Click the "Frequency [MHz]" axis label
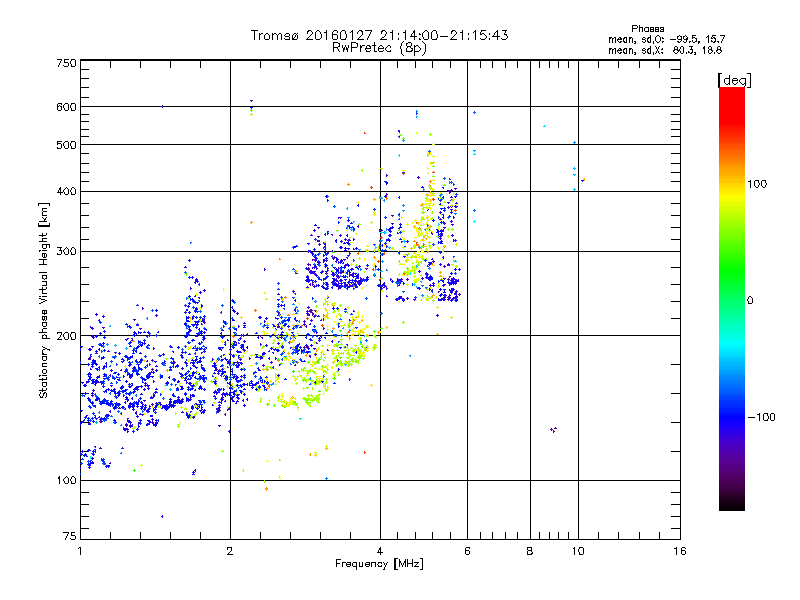The image size is (800, 600). 379,564
